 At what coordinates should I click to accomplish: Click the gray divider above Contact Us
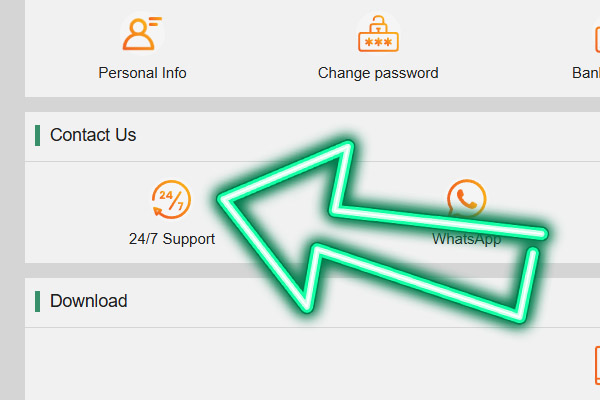click(312, 104)
